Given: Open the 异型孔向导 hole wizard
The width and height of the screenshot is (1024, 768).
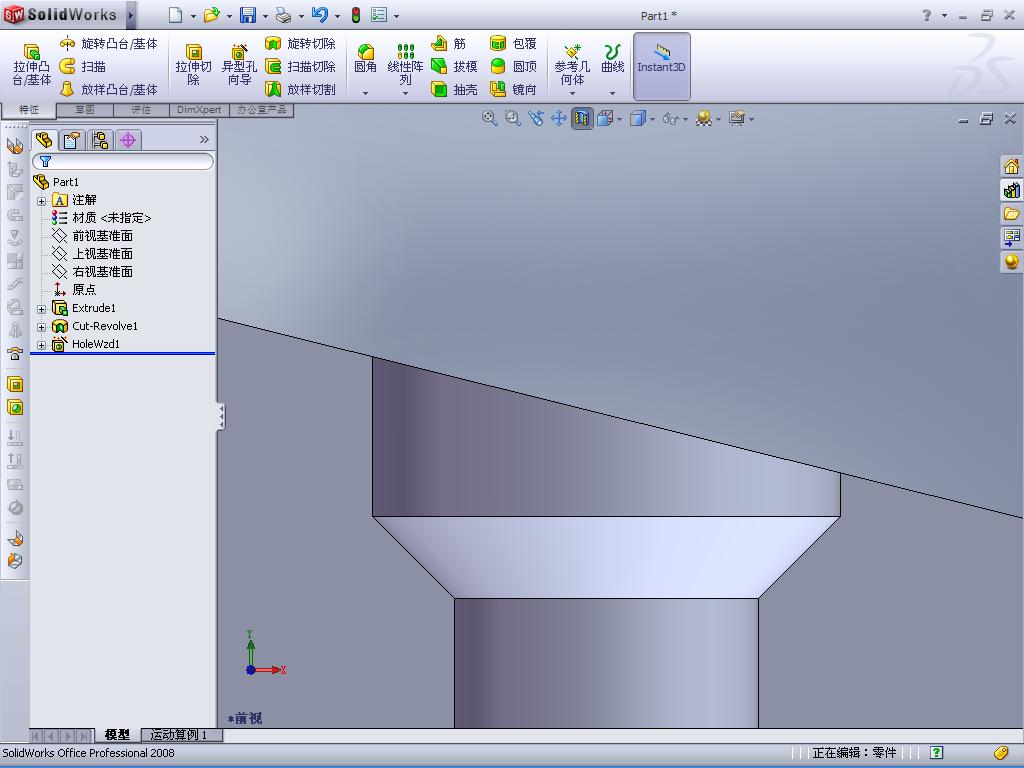Looking at the screenshot, I should [x=239, y=65].
